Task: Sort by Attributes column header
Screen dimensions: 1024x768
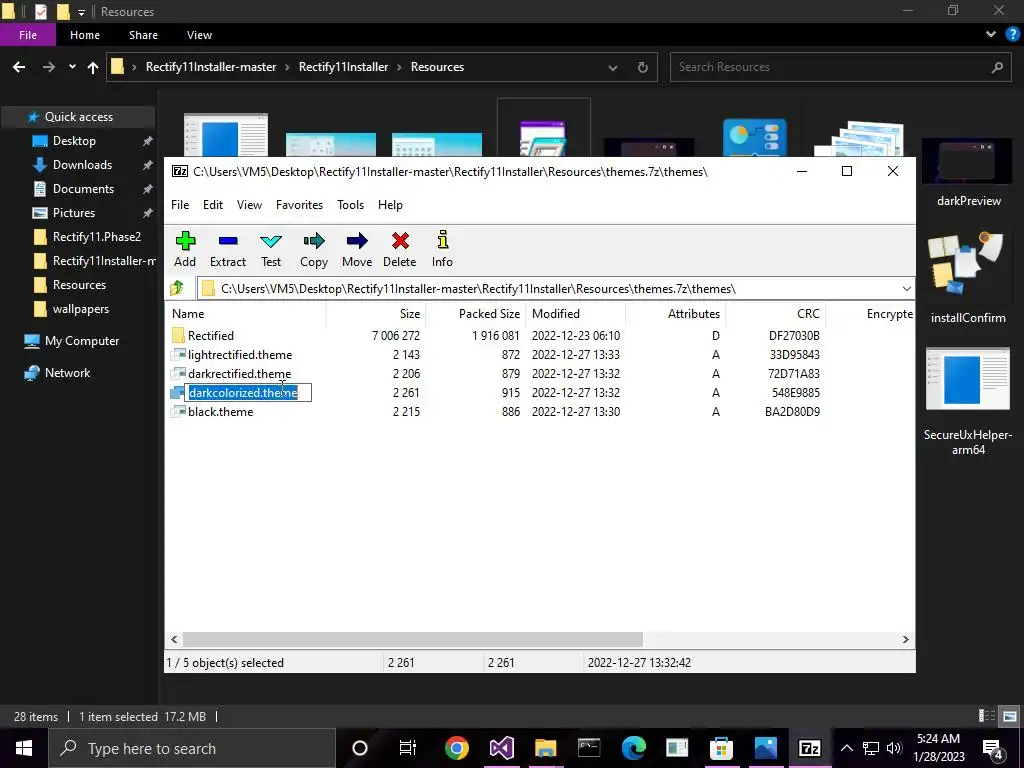Action: [675, 314]
